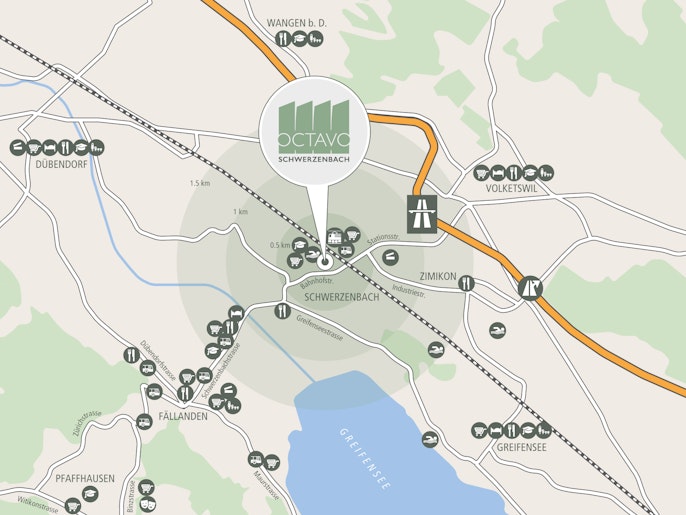
Task: Select the graduation cap icon at Pfaffhausen
Action: tap(90, 494)
